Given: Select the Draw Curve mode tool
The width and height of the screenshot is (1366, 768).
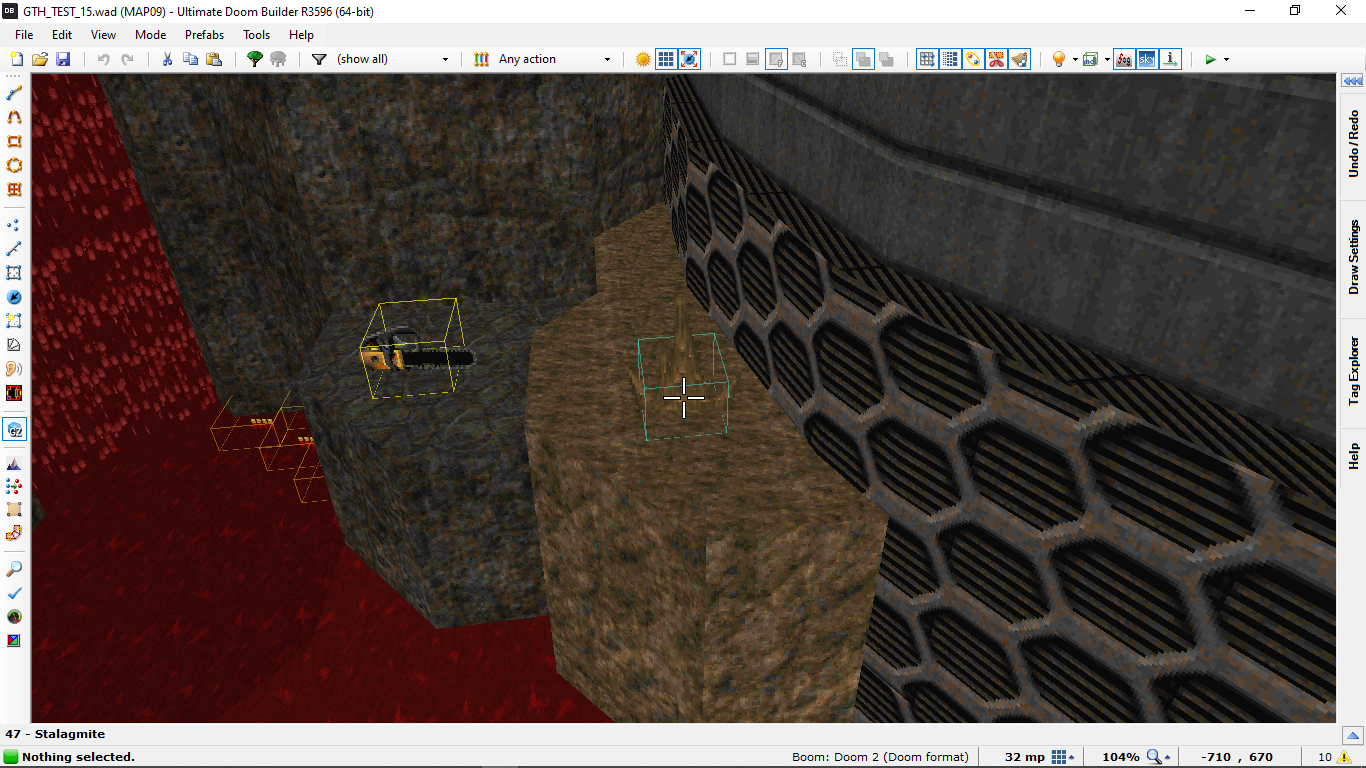Looking at the screenshot, I should coord(14,117).
